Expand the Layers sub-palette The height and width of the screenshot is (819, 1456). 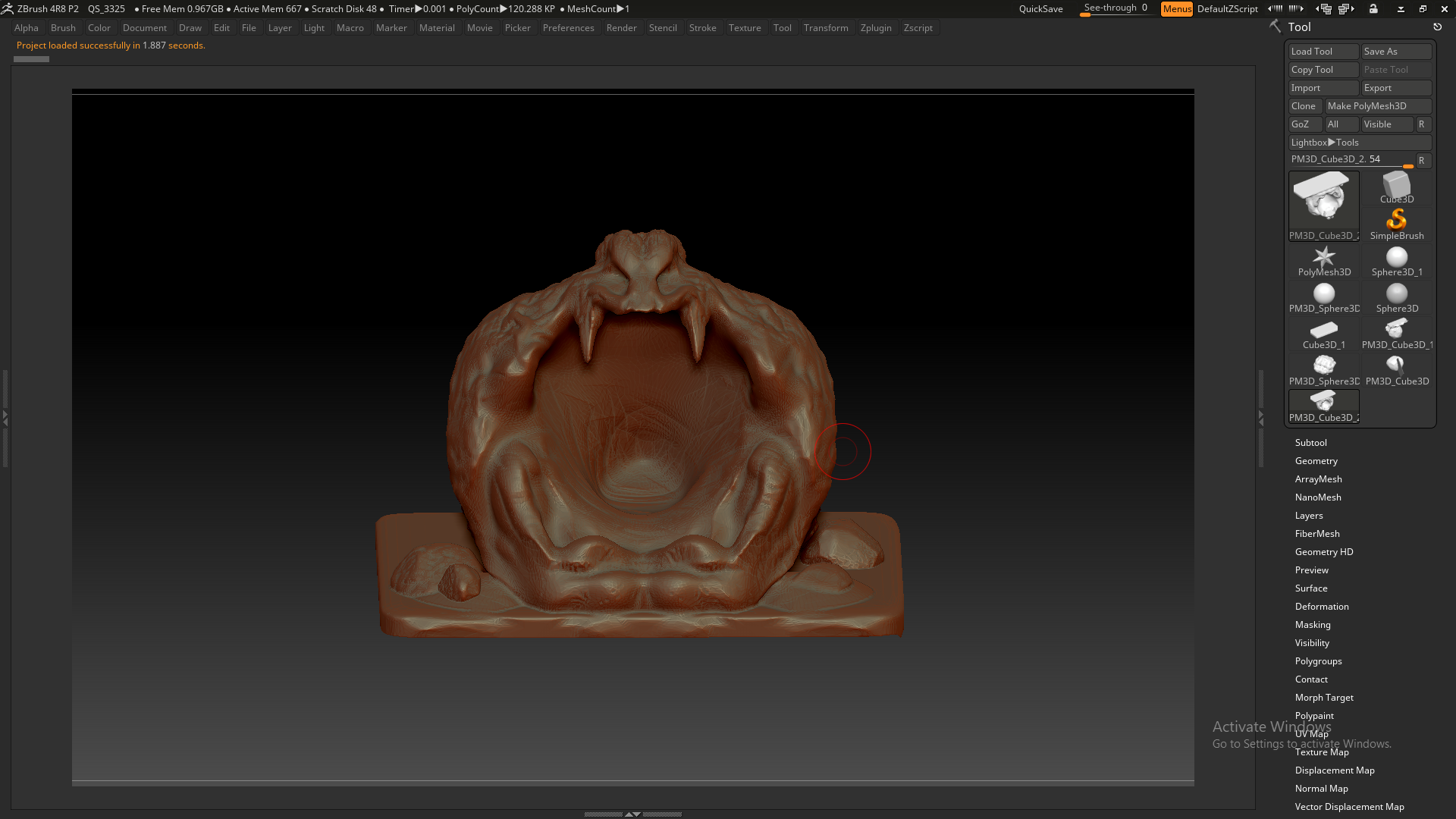tap(1309, 516)
